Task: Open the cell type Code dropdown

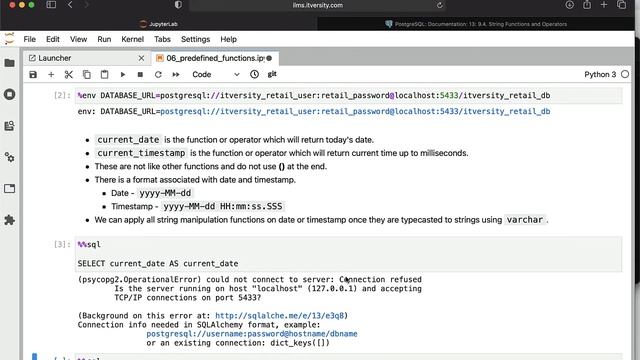Action: (216, 74)
